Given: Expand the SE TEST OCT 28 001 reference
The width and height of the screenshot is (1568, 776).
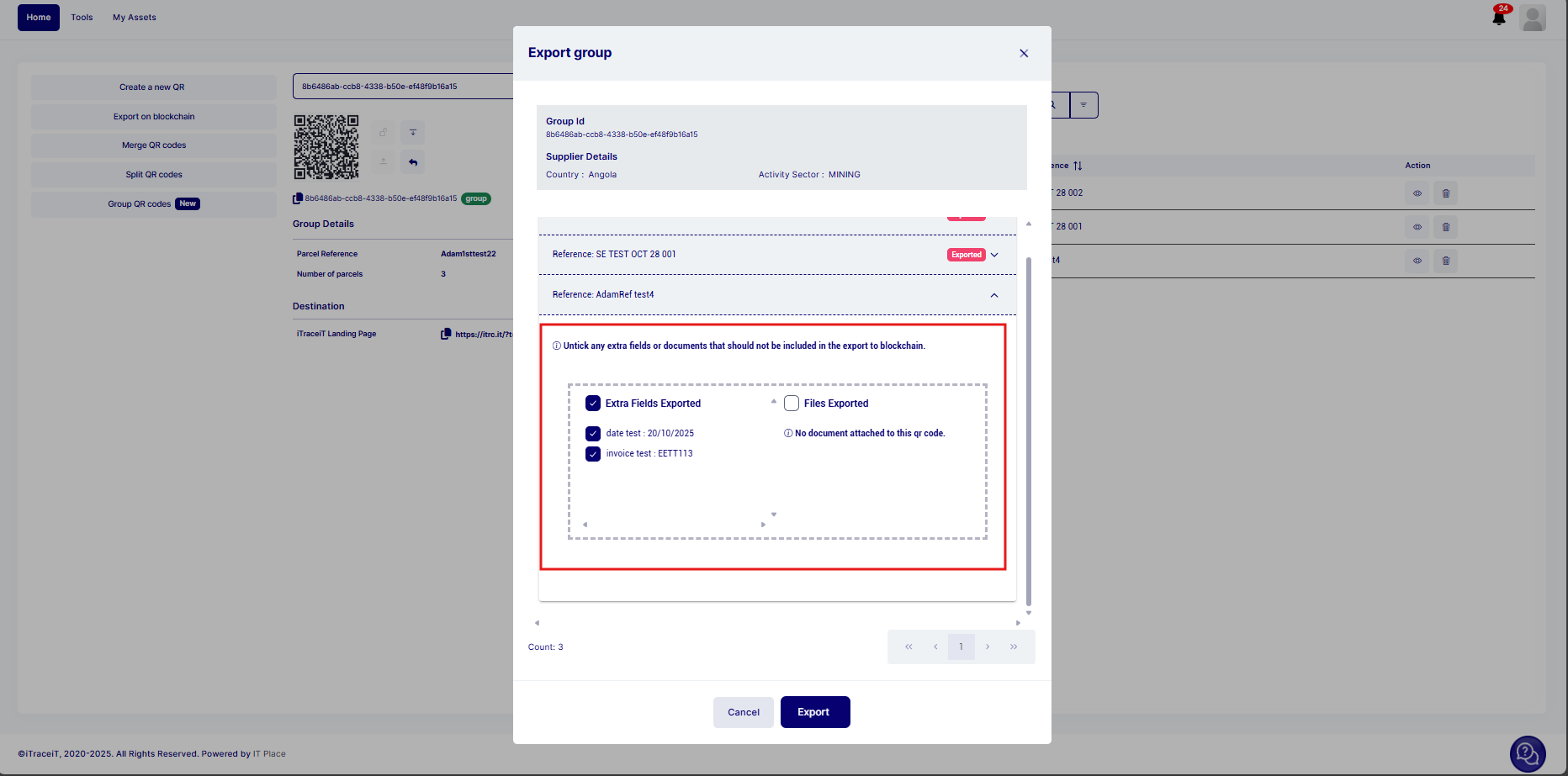Looking at the screenshot, I should pyautogui.click(x=994, y=255).
